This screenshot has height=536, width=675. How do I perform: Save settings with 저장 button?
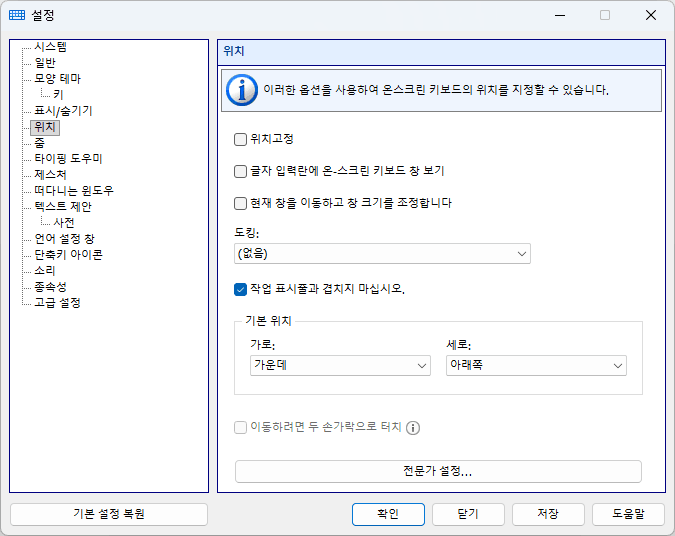click(548, 514)
